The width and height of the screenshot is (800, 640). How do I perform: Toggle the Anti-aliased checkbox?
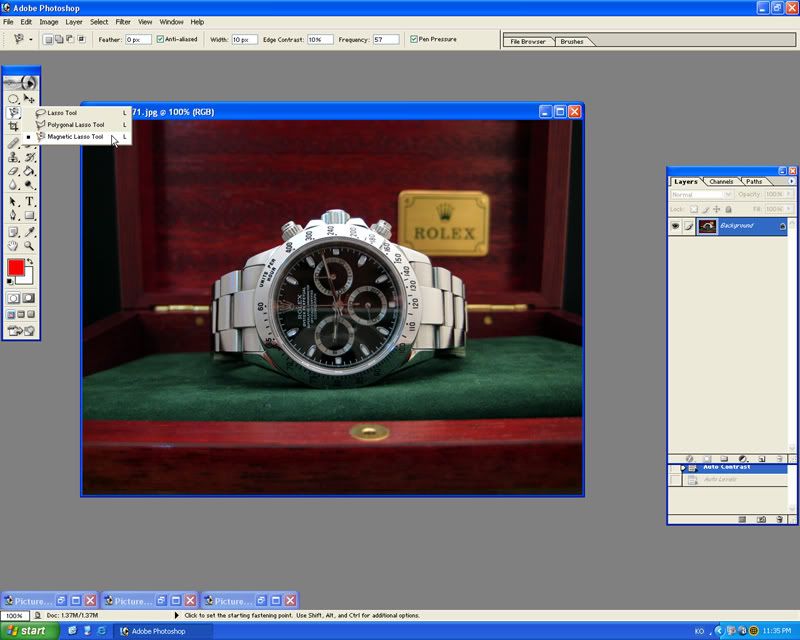click(160, 39)
